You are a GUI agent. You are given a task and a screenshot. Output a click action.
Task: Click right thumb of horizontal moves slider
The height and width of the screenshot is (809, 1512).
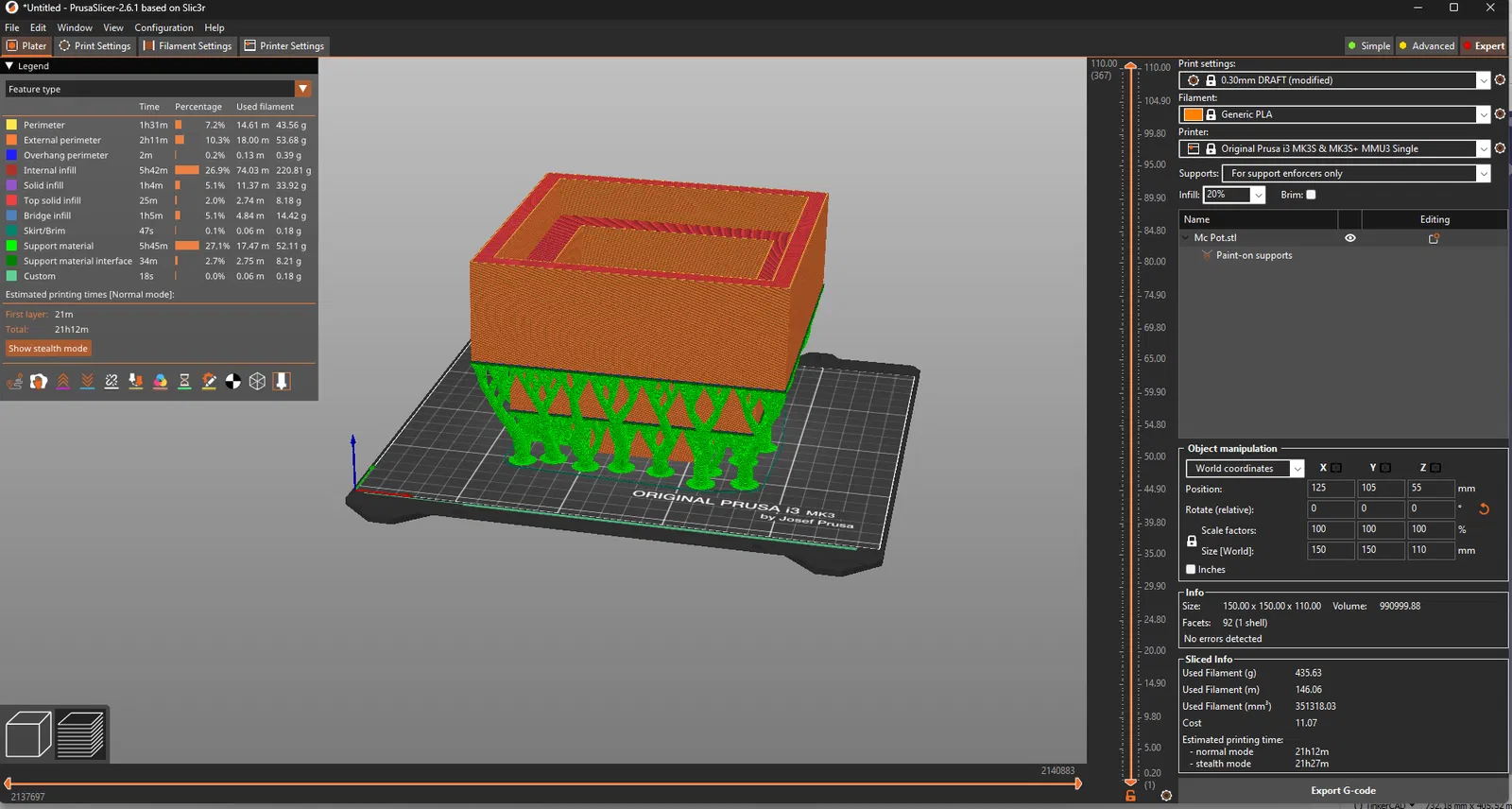click(1078, 783)
